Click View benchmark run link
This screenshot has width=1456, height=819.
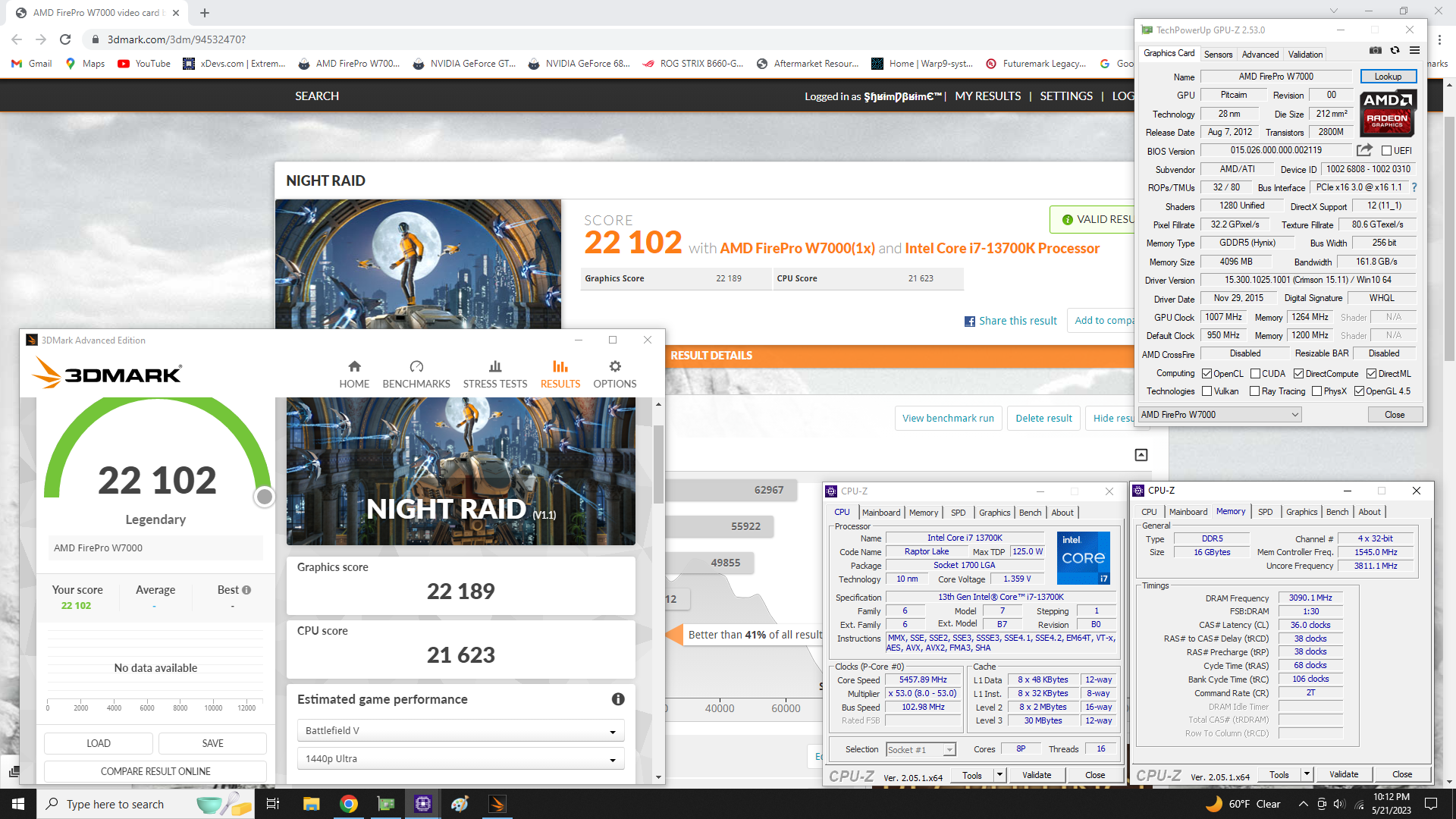(948, 418)
